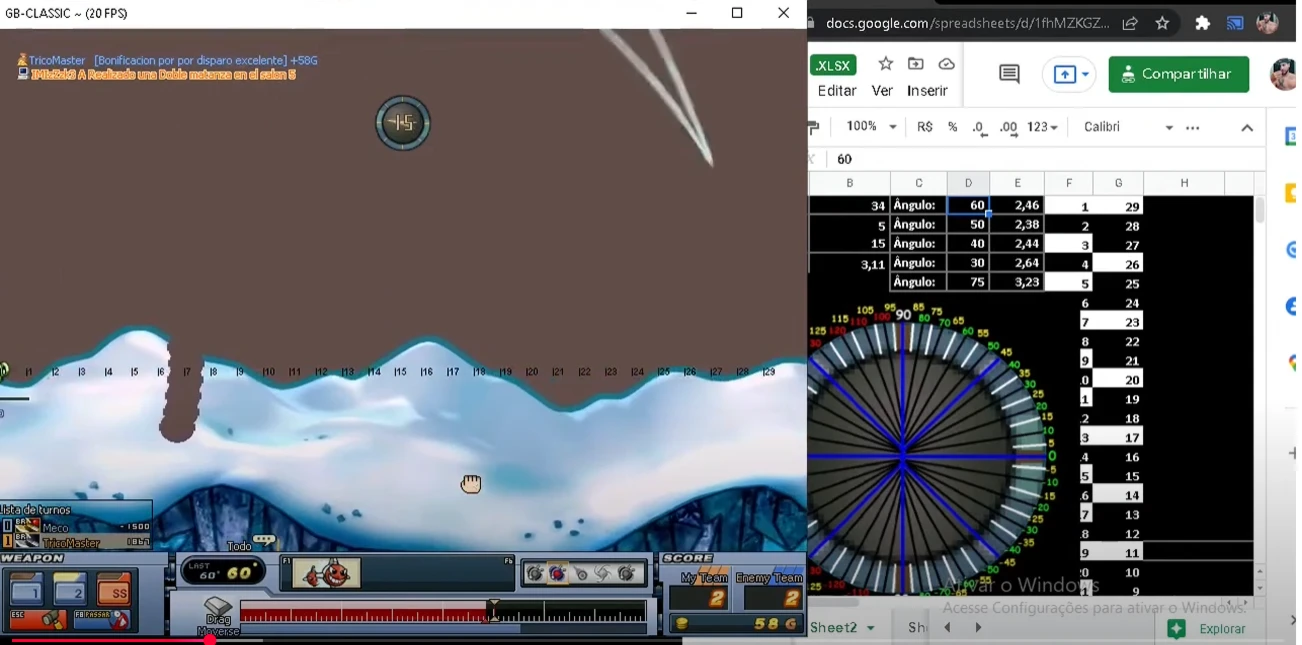Click the game power bar marker

point(493,609)
